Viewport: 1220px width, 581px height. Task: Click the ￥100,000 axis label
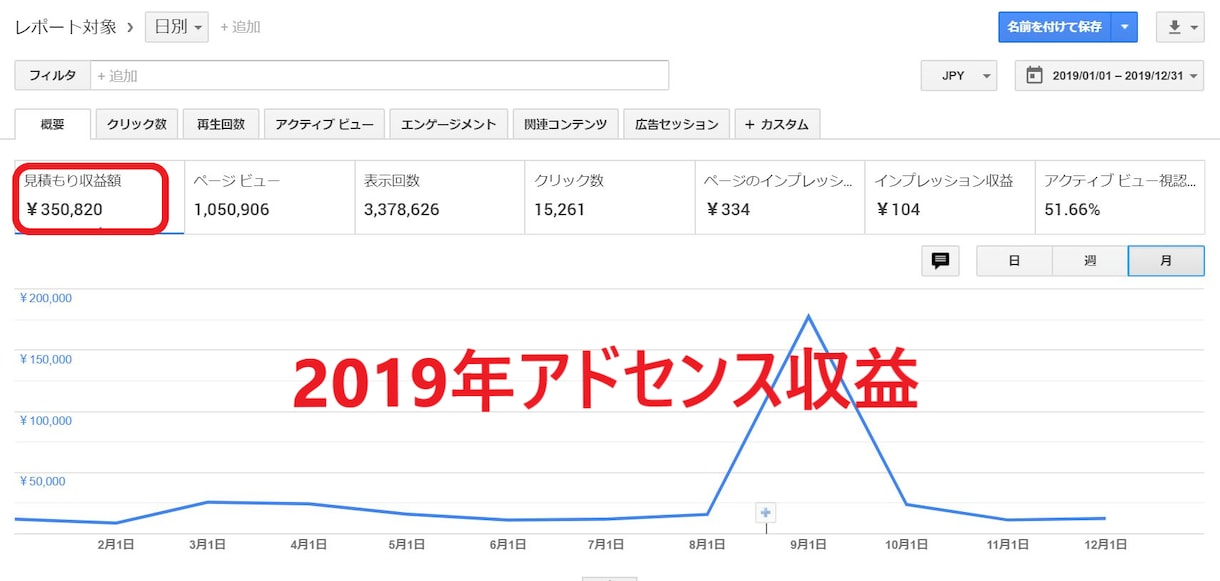point(46,420)
